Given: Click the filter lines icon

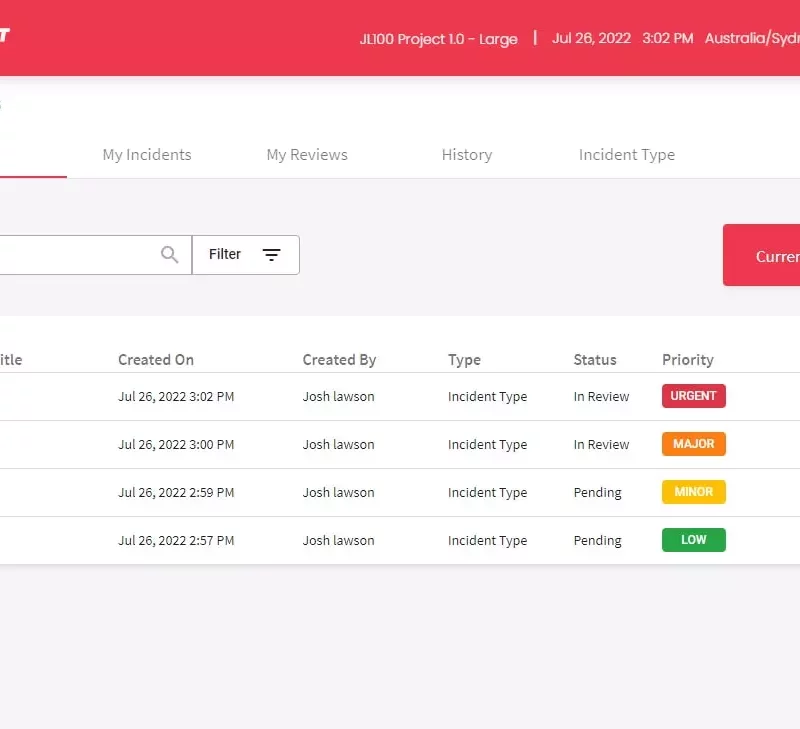Looking at the screenshot, I should (x=271, y=255).
